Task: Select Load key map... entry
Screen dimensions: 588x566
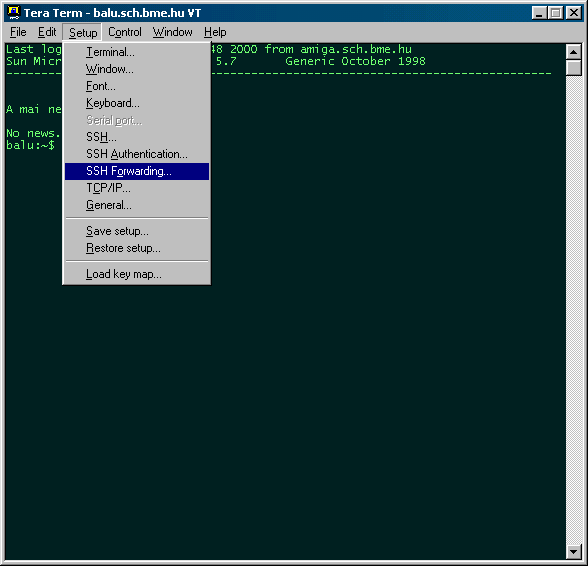Action: 137,274
